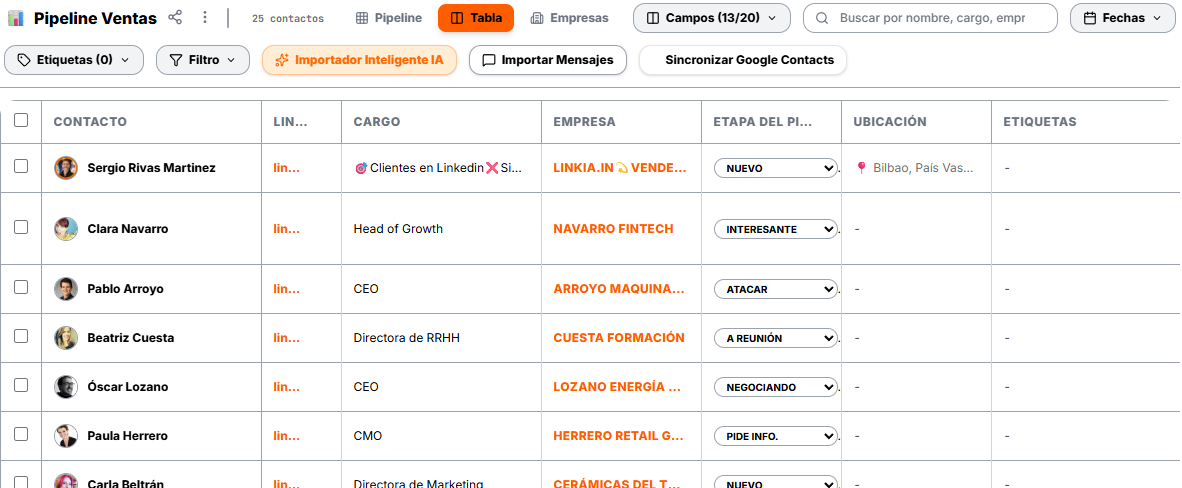Screen dimensions: 1182x488
Task: Click Sincronizar Google Contacts button
Action: pos(743,60)
